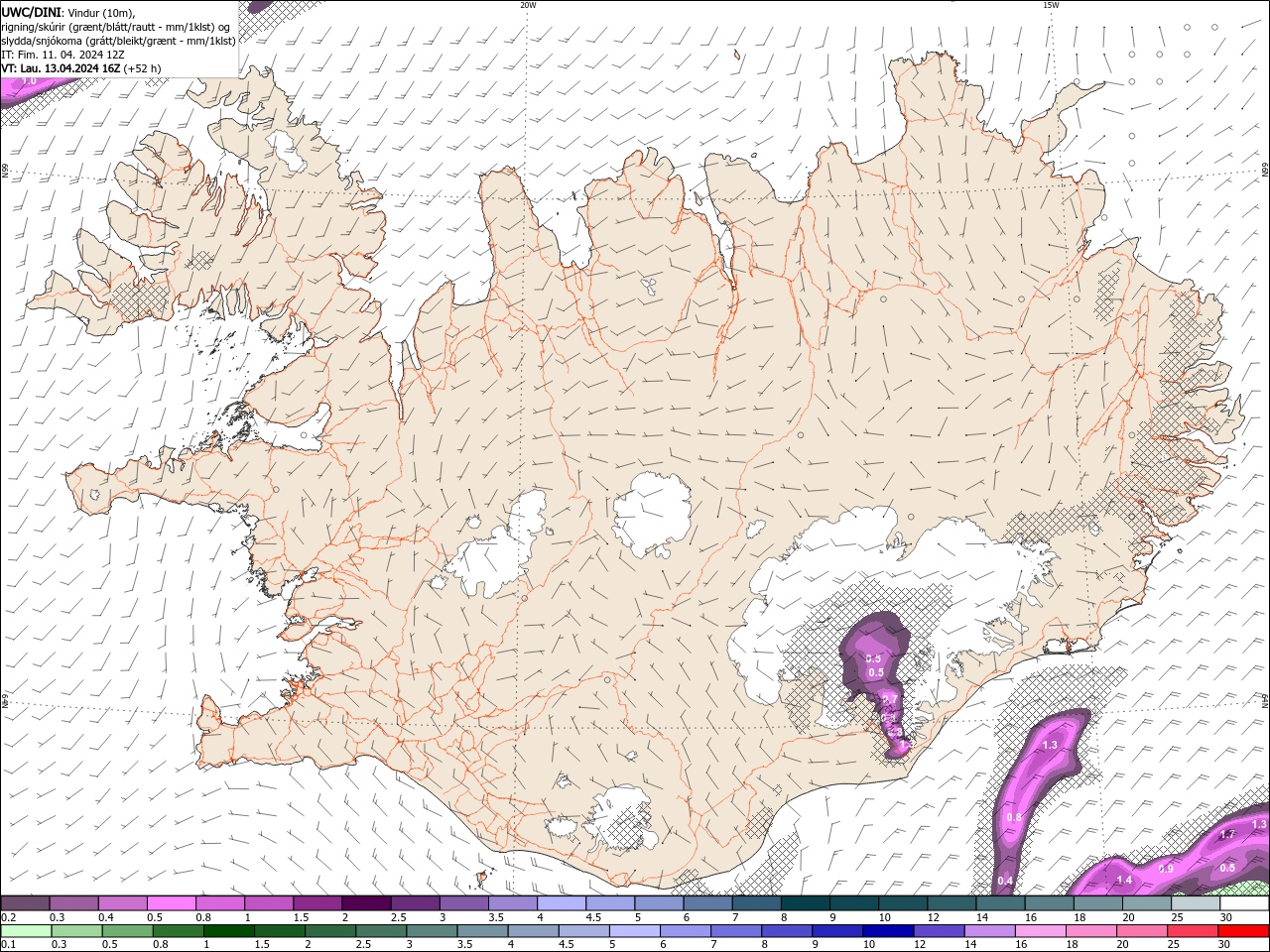Select the rigning/skúrir legend description line
This screenshot has width=1270, height=952.
[x=116, y=26]
